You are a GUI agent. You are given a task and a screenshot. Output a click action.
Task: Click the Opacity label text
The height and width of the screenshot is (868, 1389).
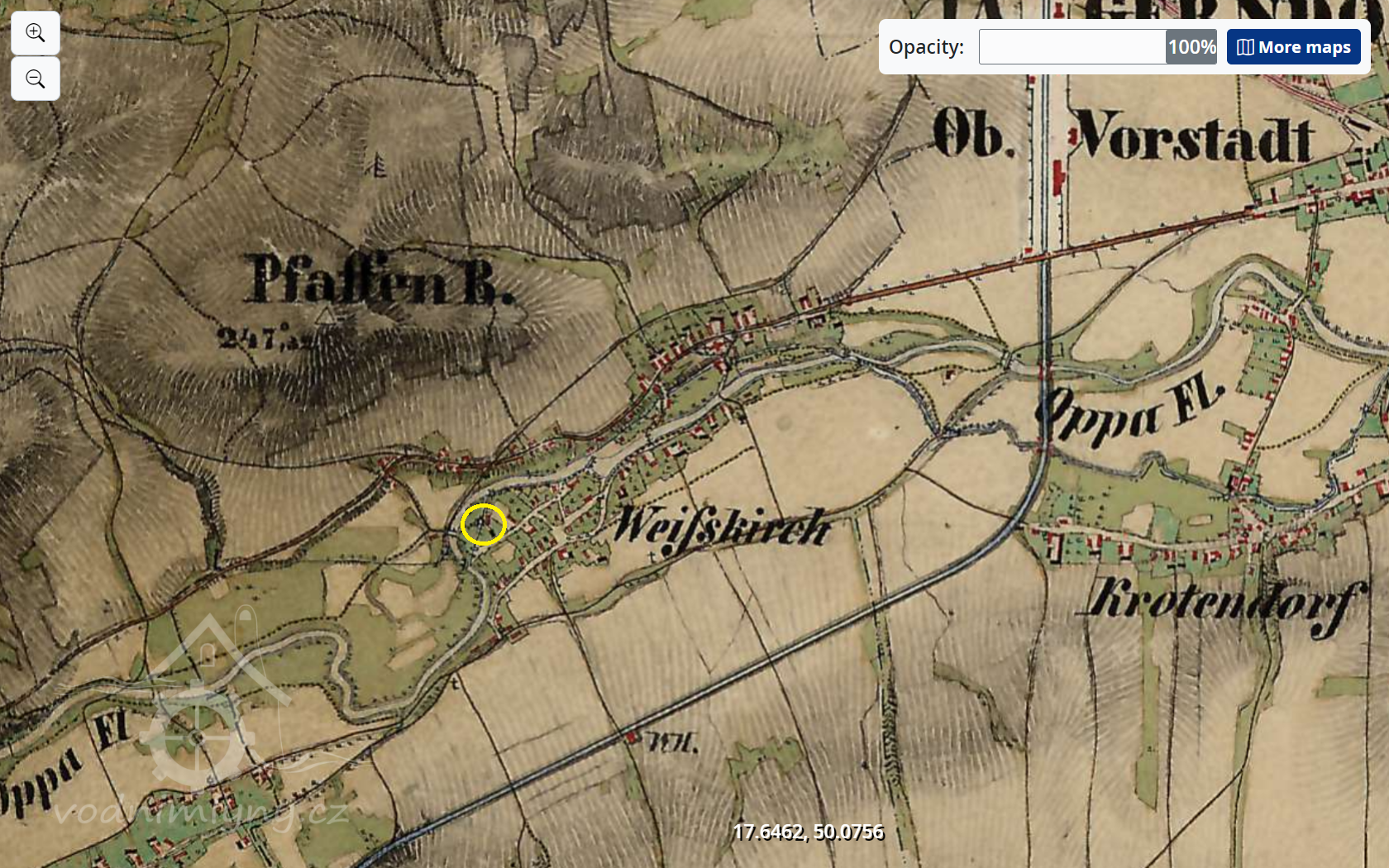(926, 47)
